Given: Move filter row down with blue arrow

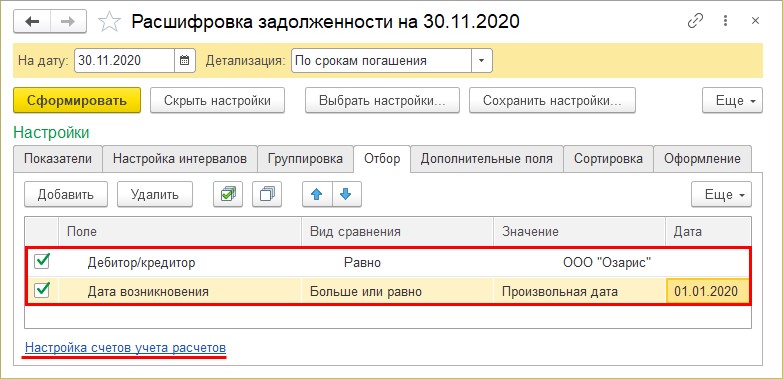Looking at the screenshot, I should (346, 194).
